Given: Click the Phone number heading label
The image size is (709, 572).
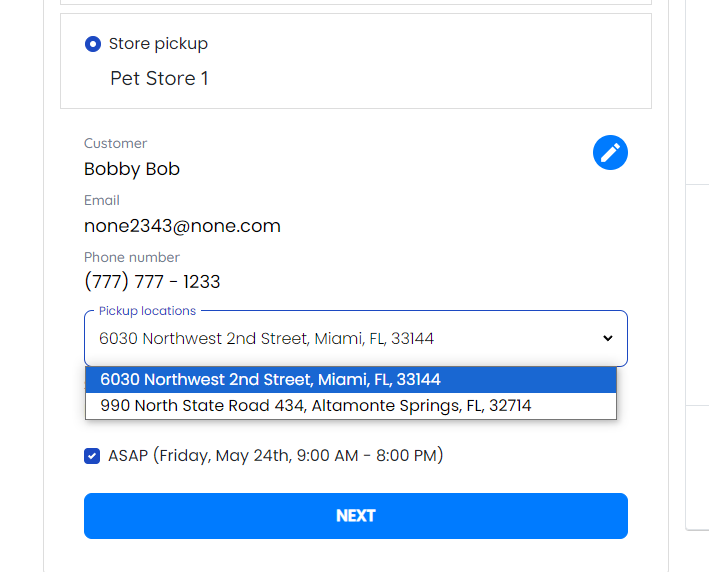Looking at the screenshot, I should (x=132, y=257).
